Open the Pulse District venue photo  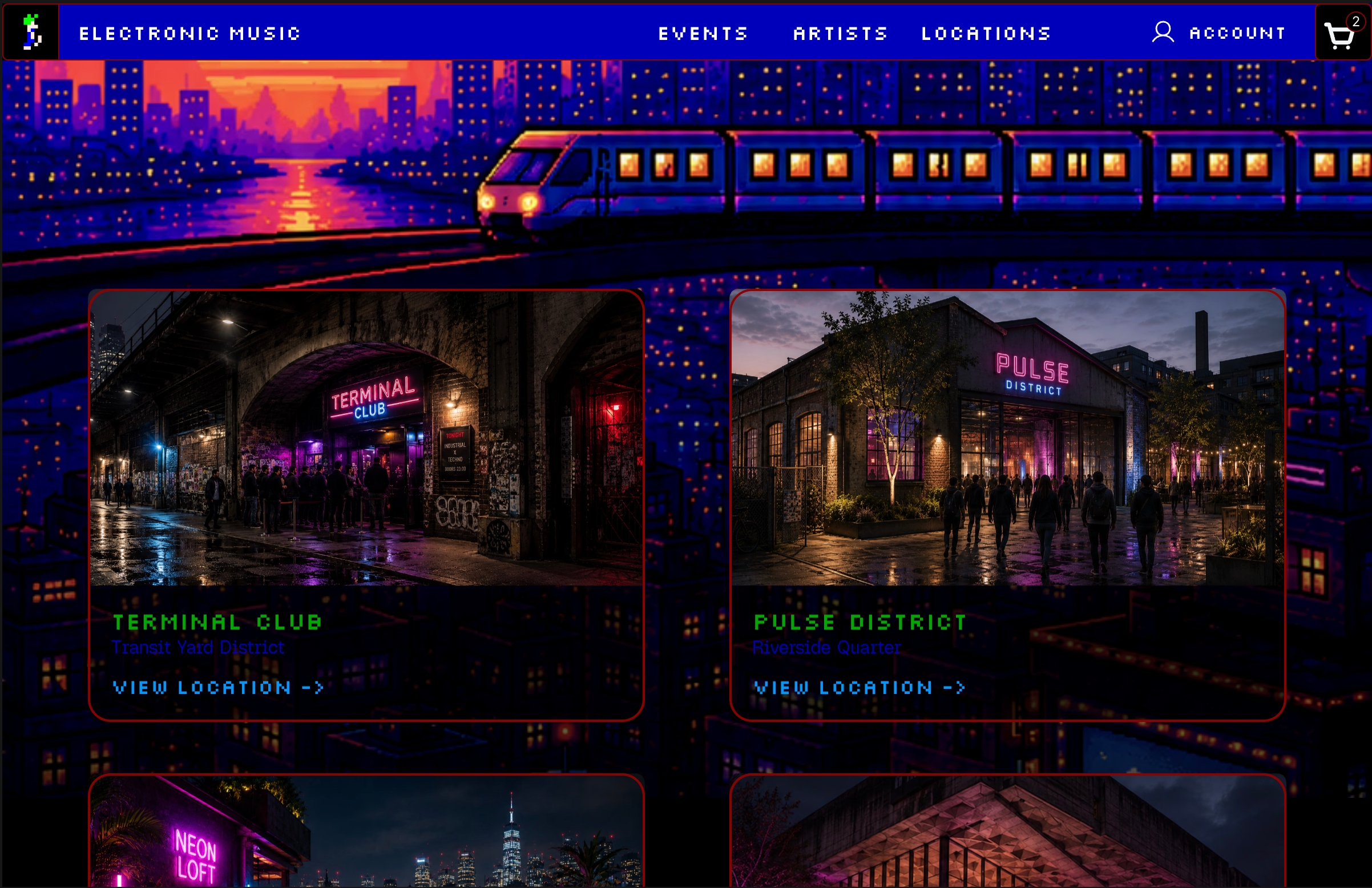pyautogui.click(x=1008, y=438)
